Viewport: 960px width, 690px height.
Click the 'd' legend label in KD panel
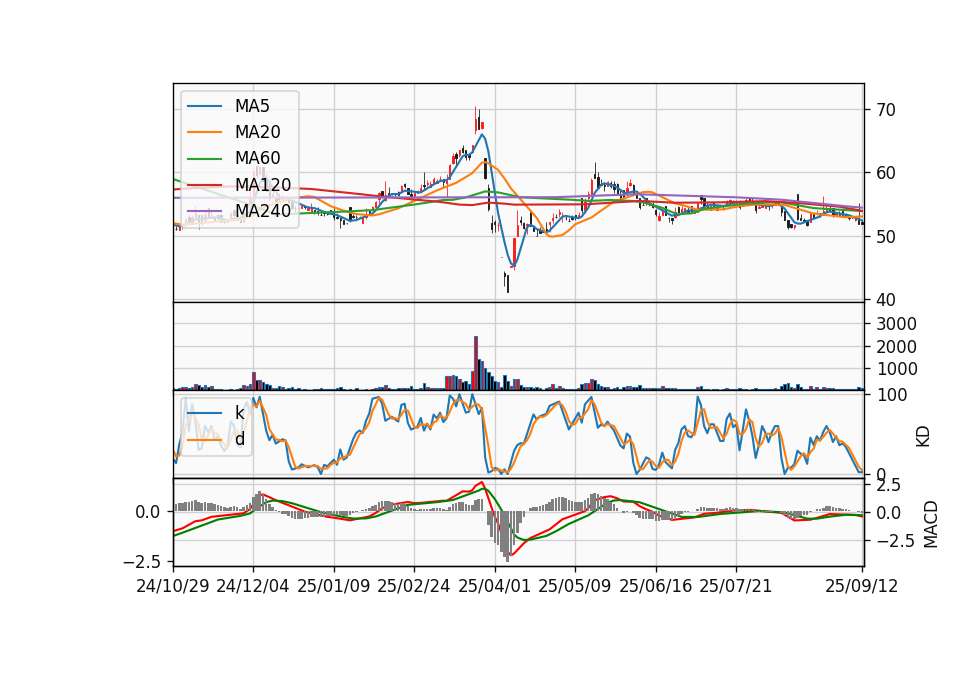[239, 439]
